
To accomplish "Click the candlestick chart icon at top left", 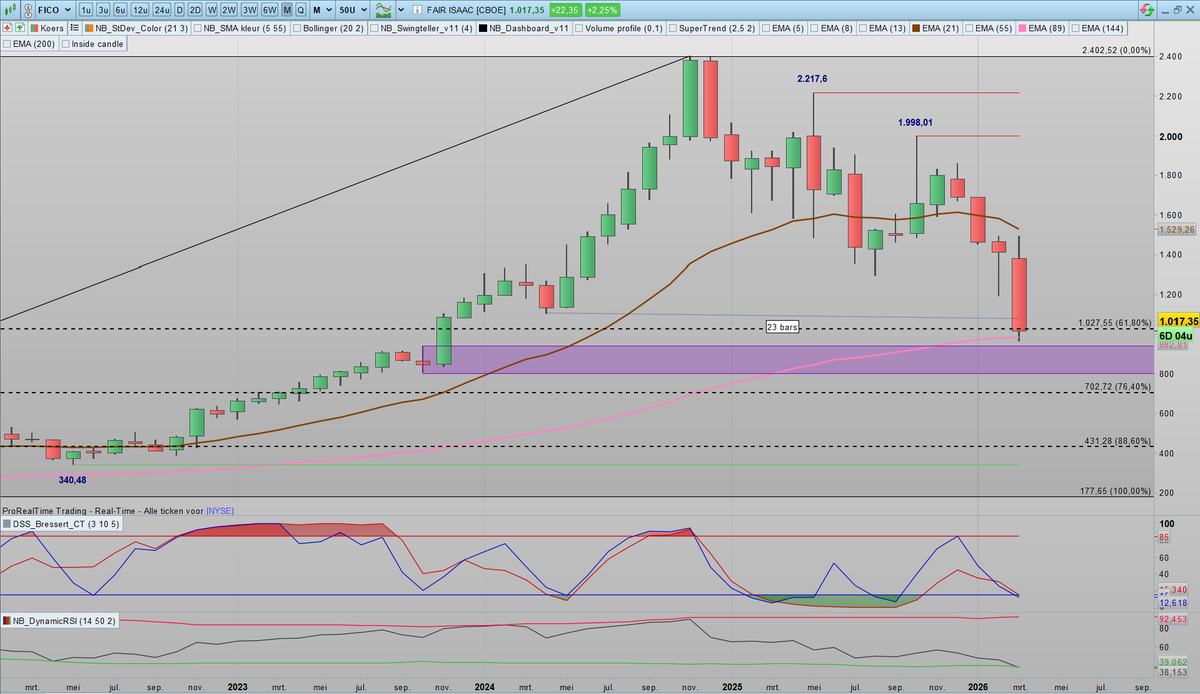I will pos(12,9).
